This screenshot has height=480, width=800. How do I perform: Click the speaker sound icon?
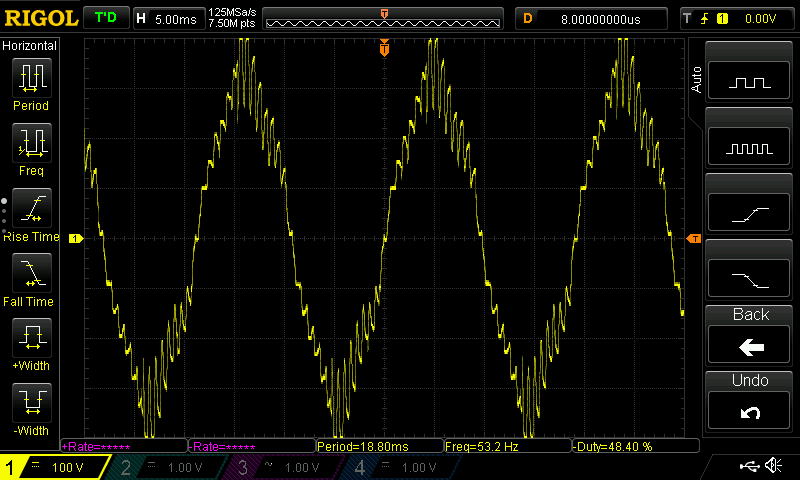coord(774,465)
